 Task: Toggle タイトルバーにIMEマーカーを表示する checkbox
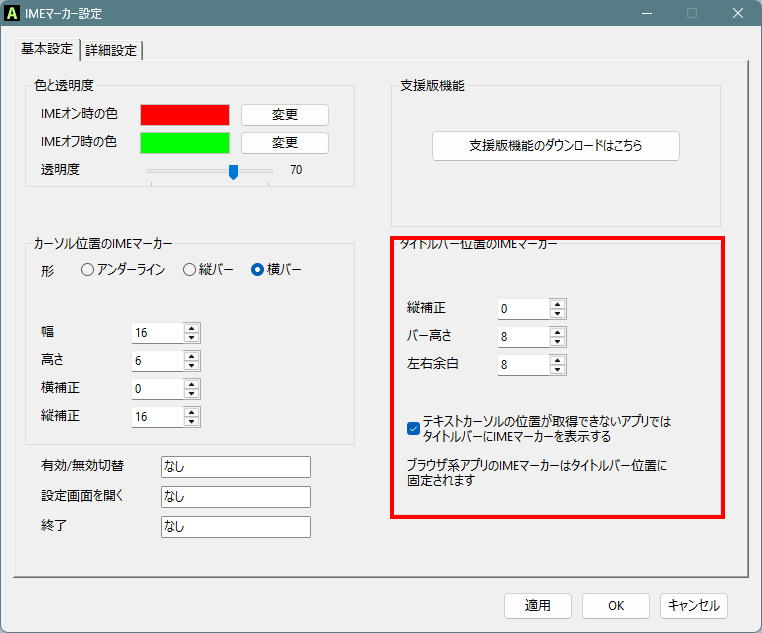click(413, 428)
